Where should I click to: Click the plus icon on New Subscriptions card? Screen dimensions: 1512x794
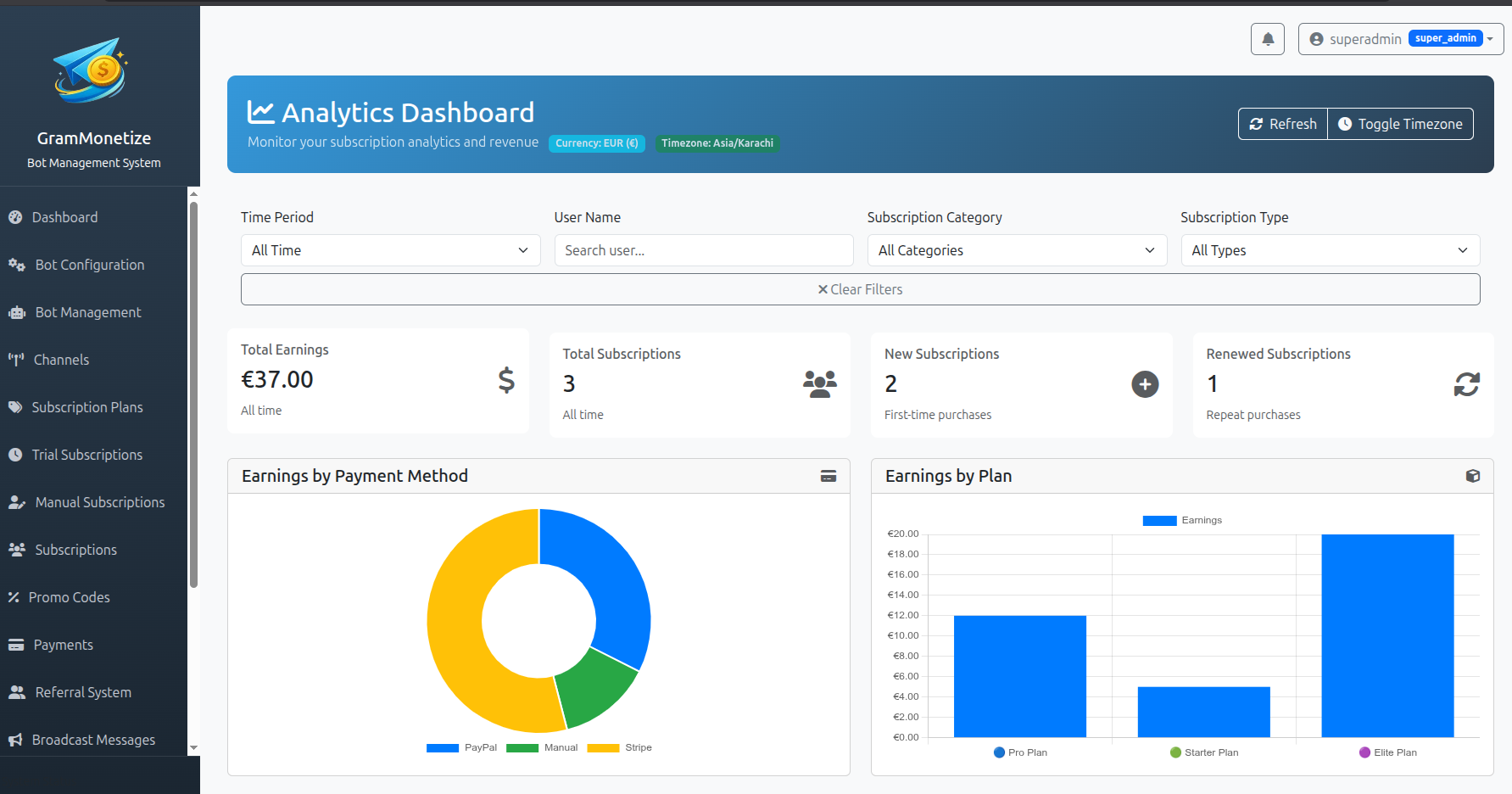click(x=1145, y=384)
